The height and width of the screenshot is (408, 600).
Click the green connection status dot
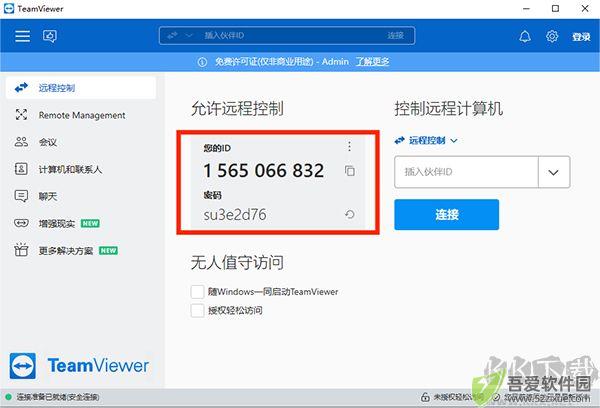pos(8,397)
